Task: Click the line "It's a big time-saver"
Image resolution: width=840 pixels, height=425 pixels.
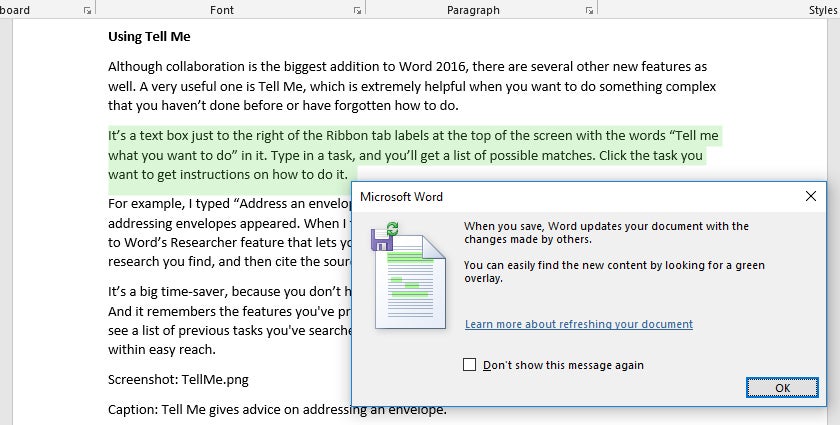Action: pos(229,292)
